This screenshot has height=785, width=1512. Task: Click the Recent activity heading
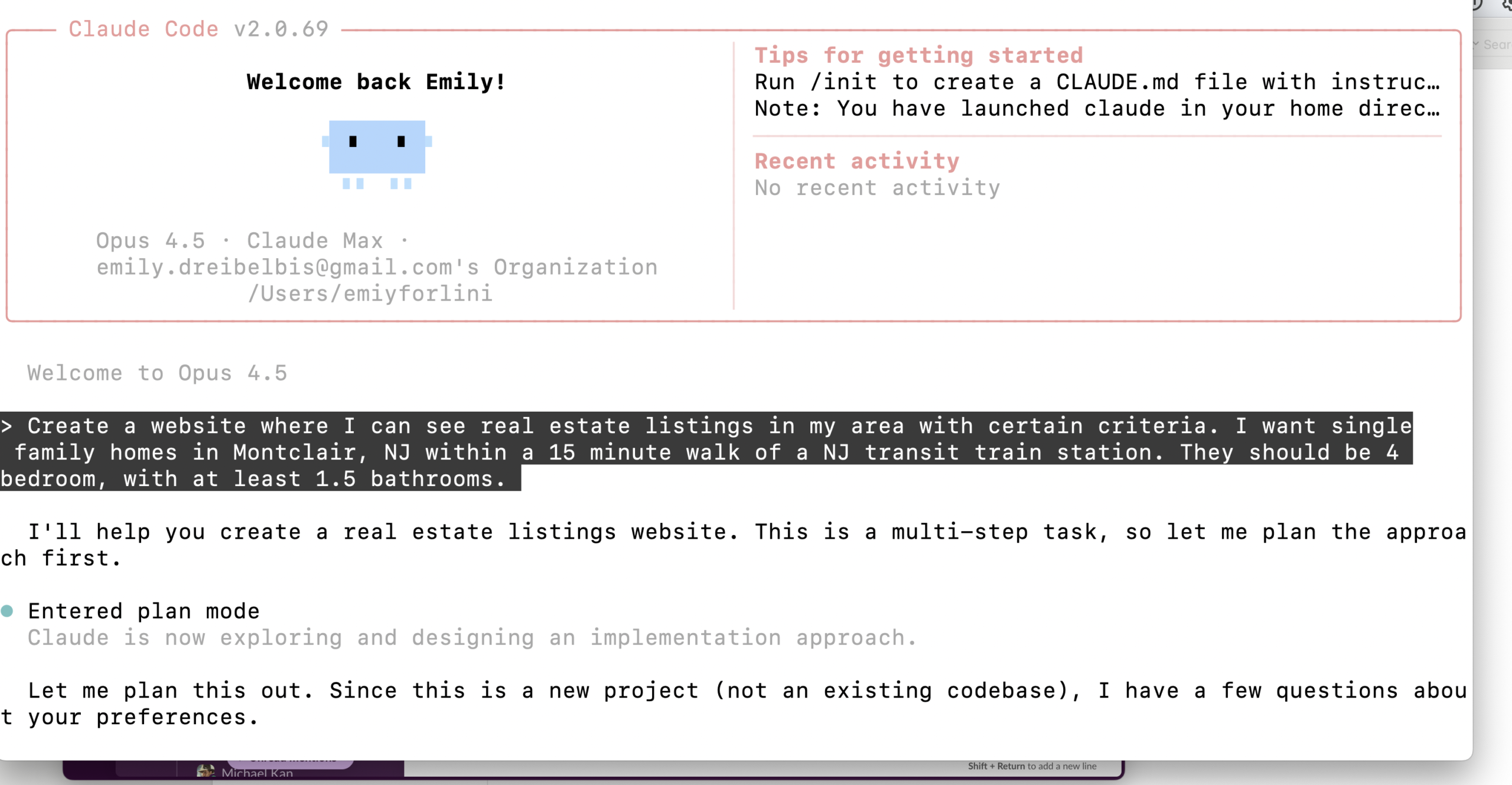click(x=856, y=161)
